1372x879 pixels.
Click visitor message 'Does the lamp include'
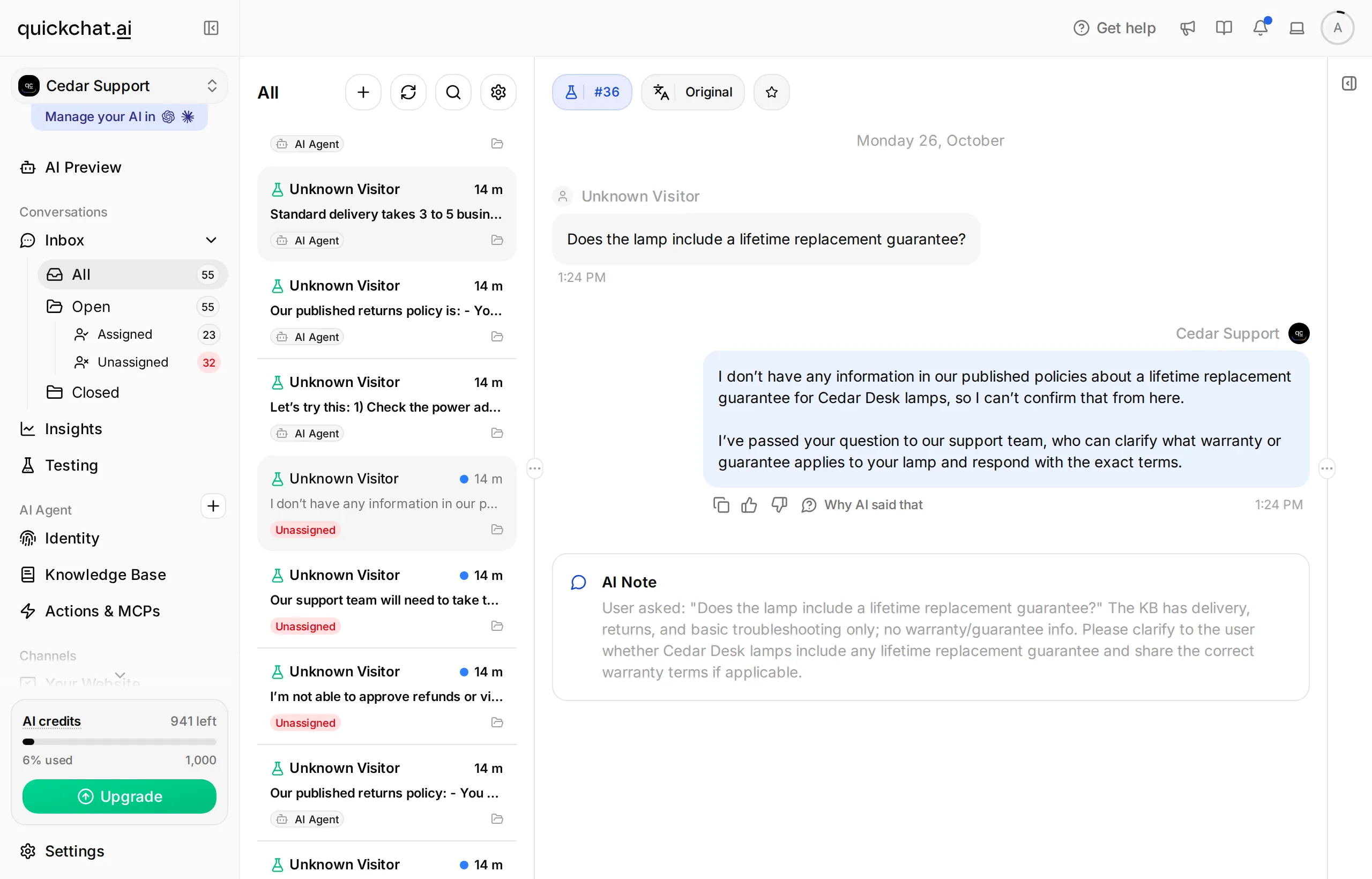coord(766,239)
